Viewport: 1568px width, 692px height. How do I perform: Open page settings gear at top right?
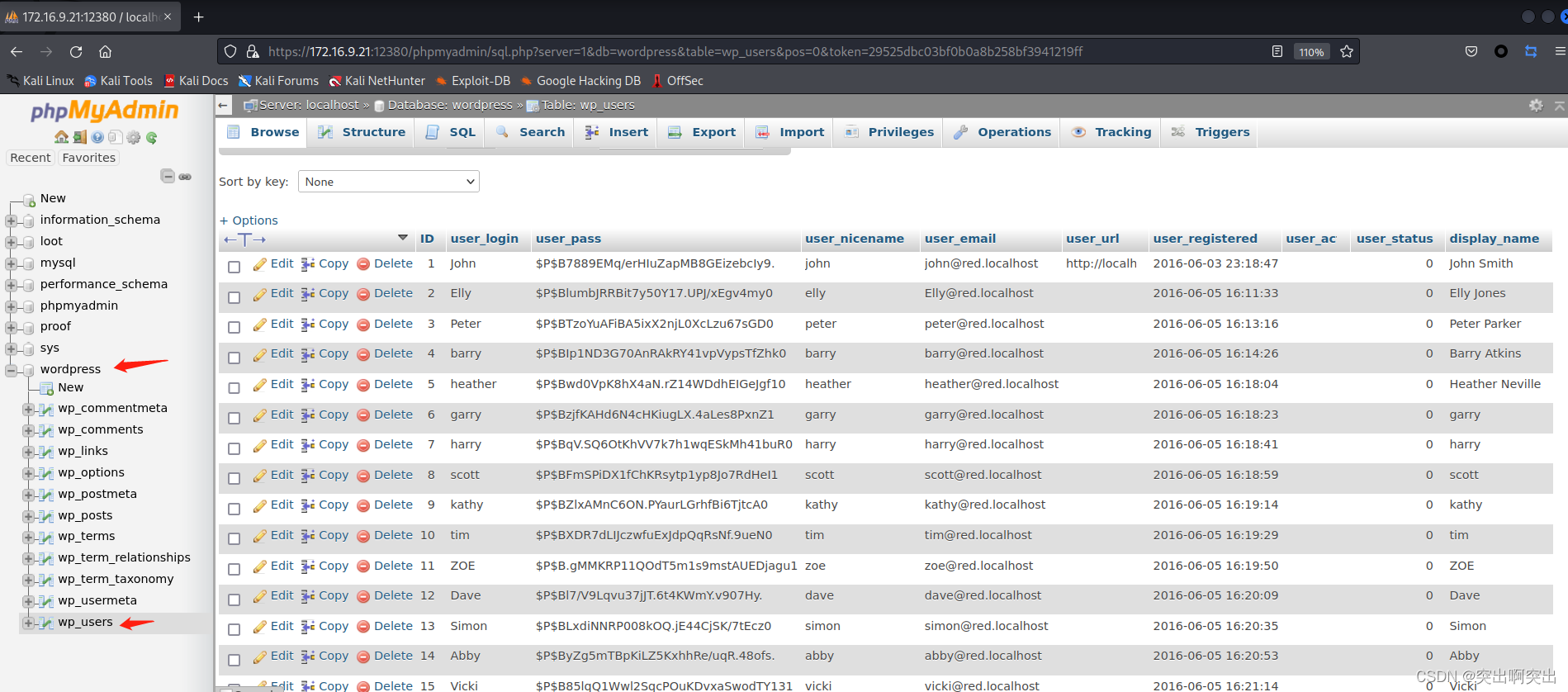click(x=1536, y=105)
